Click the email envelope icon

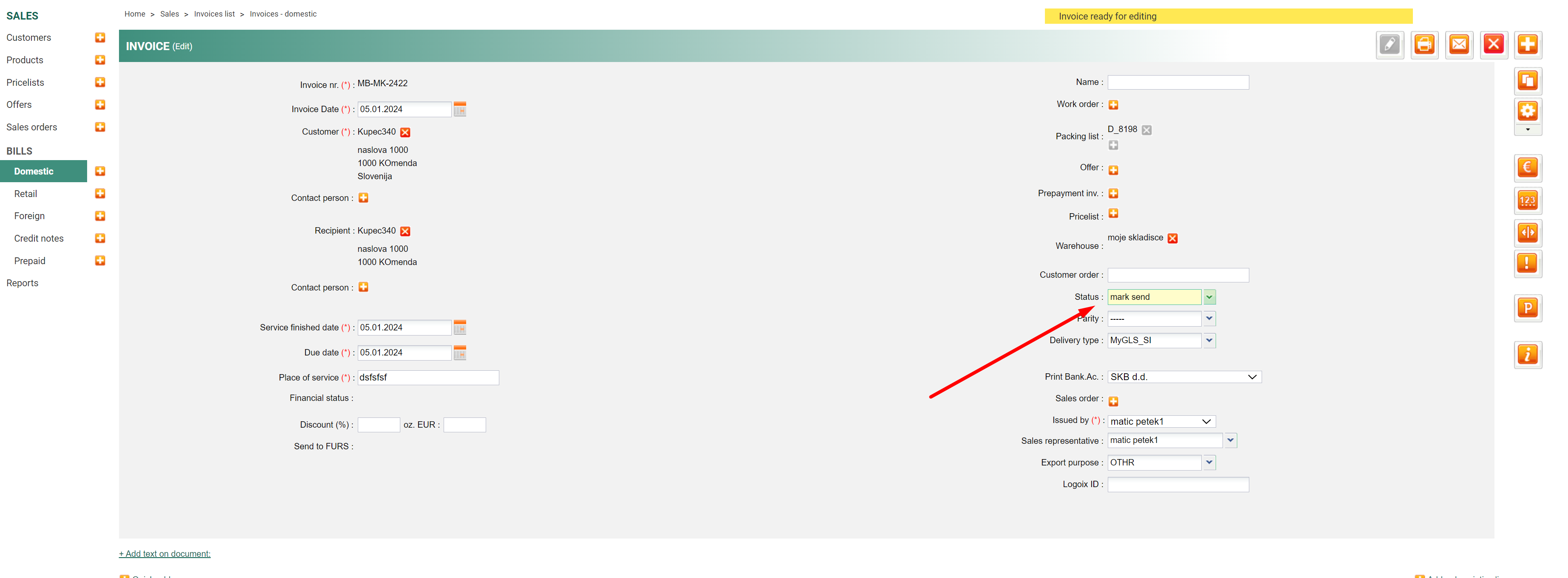click(1458, 45)
